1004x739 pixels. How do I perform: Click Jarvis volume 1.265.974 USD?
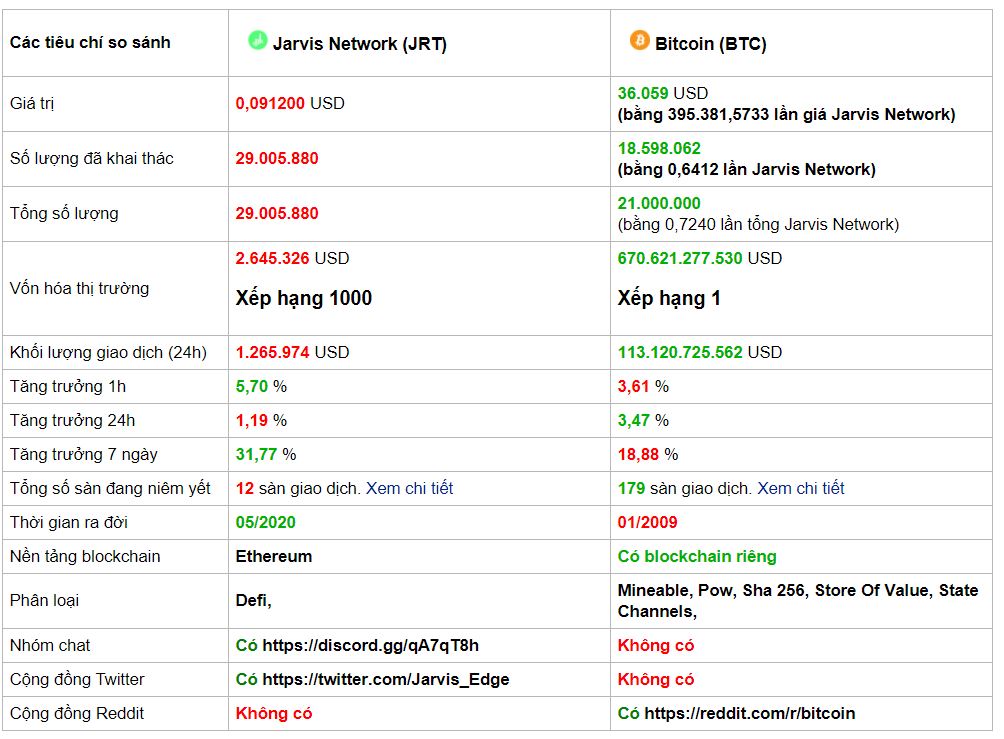[x=292, y=353]
